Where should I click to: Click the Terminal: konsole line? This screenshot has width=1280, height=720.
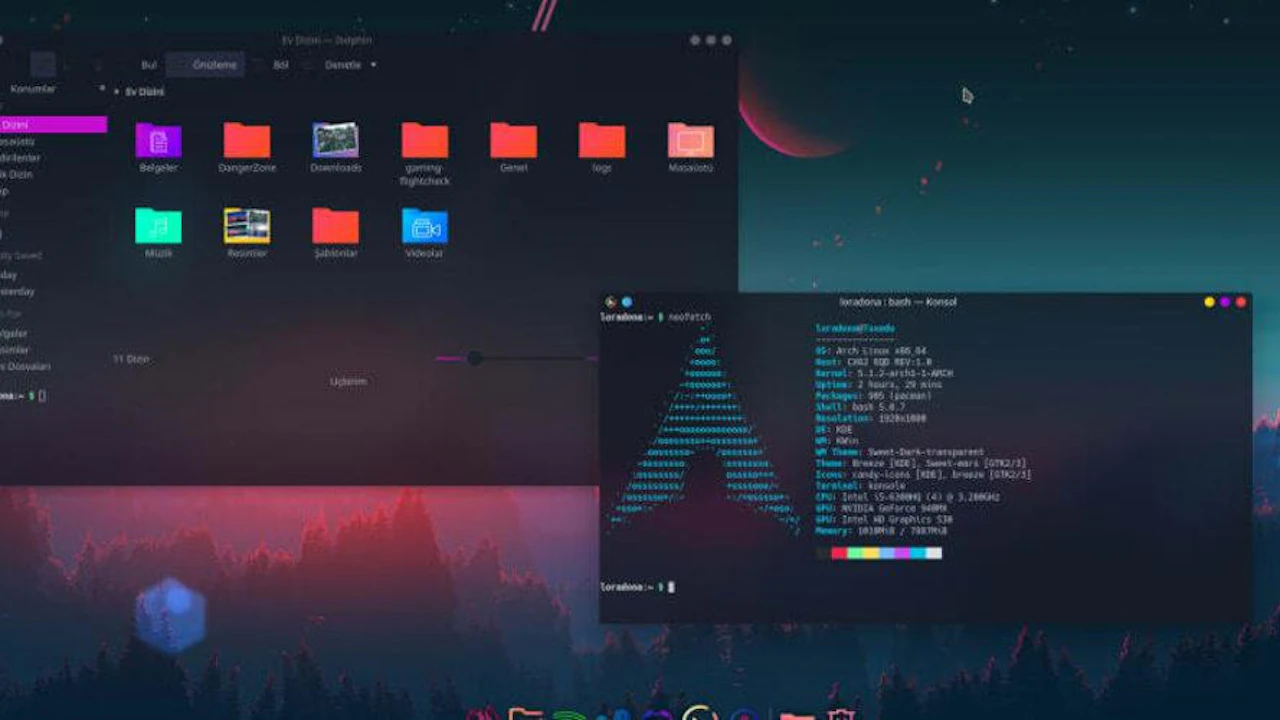[860, 486]
